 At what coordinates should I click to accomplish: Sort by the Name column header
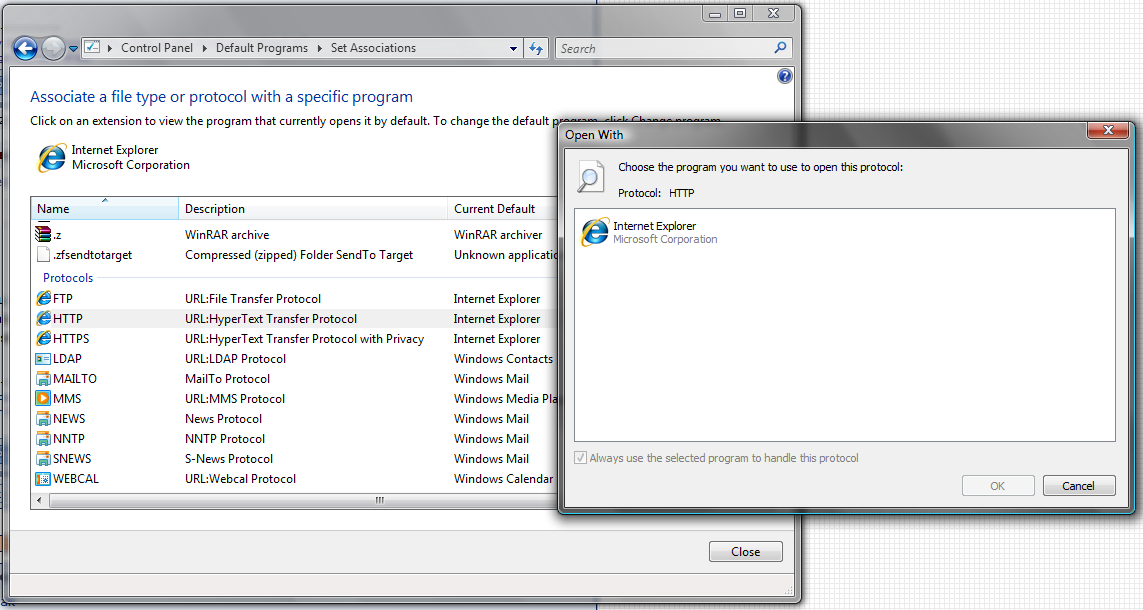(104, 208)
